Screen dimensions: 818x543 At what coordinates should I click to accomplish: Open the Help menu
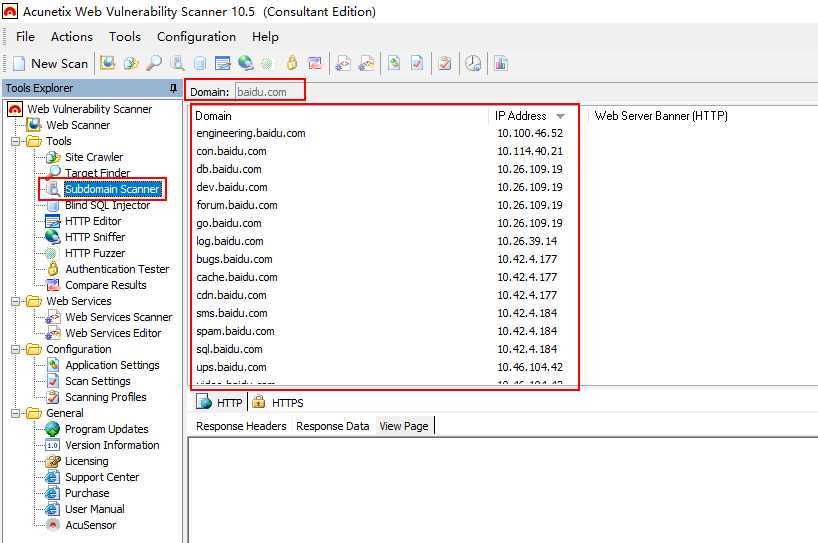(265, 37)
